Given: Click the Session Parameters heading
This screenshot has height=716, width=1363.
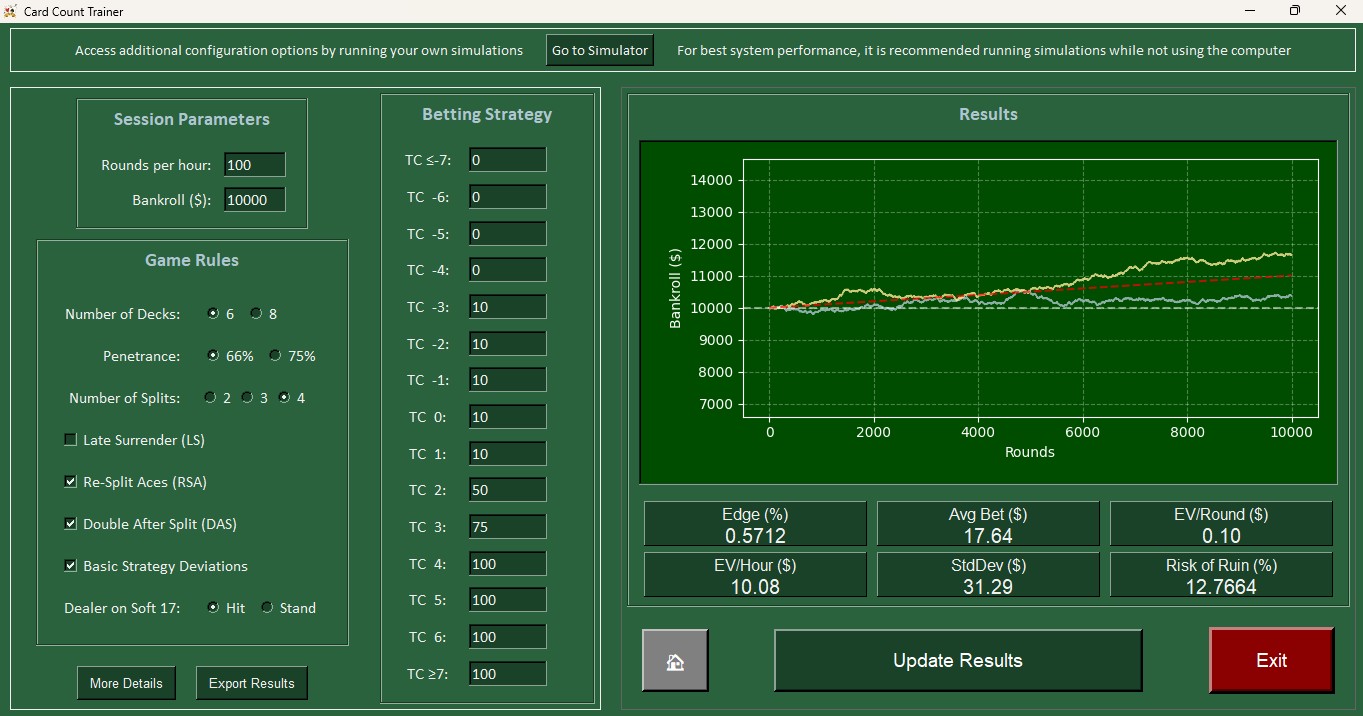Looking at the screenshot, I should (192, 119).
